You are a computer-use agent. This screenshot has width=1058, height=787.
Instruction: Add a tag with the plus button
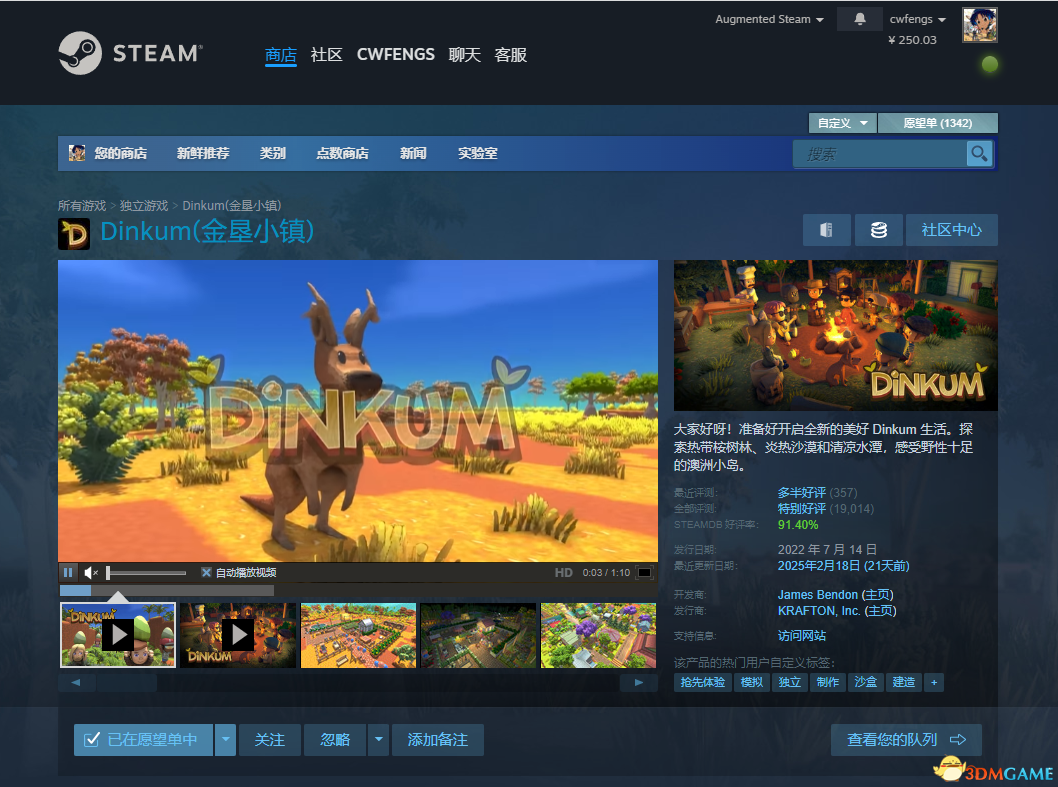tap(934, 682)
